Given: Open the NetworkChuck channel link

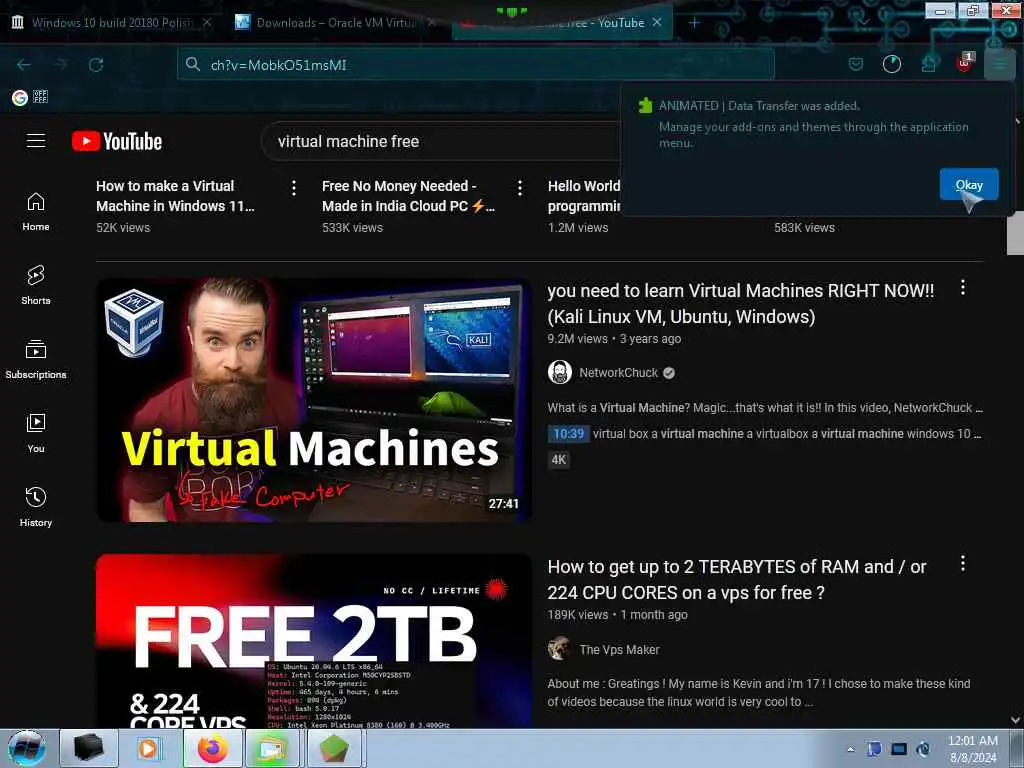Looking at the screenshot, I should pos(618,373).
